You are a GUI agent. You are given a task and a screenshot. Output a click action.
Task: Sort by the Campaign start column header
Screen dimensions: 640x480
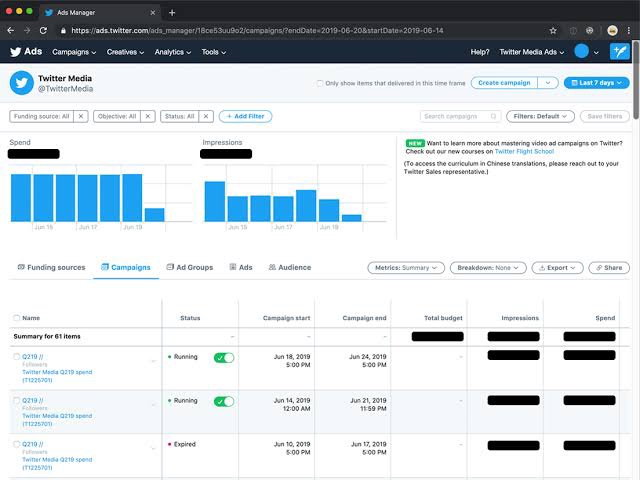pyautogui.click(x=287, y=318)
